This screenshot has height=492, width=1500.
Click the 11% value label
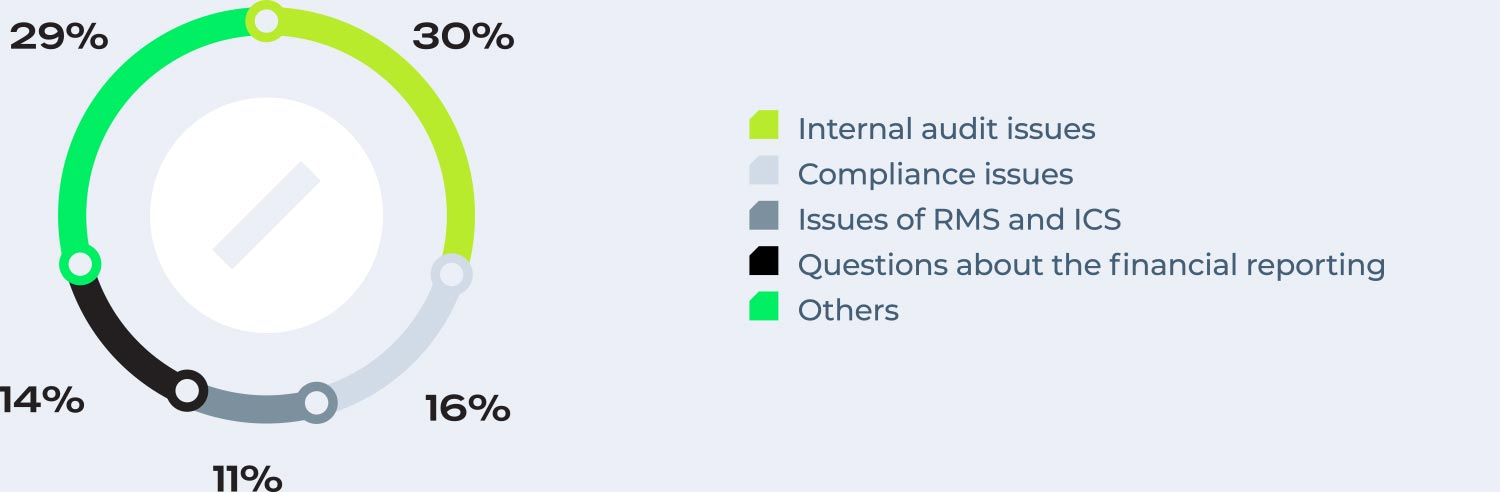click(247, 477)
